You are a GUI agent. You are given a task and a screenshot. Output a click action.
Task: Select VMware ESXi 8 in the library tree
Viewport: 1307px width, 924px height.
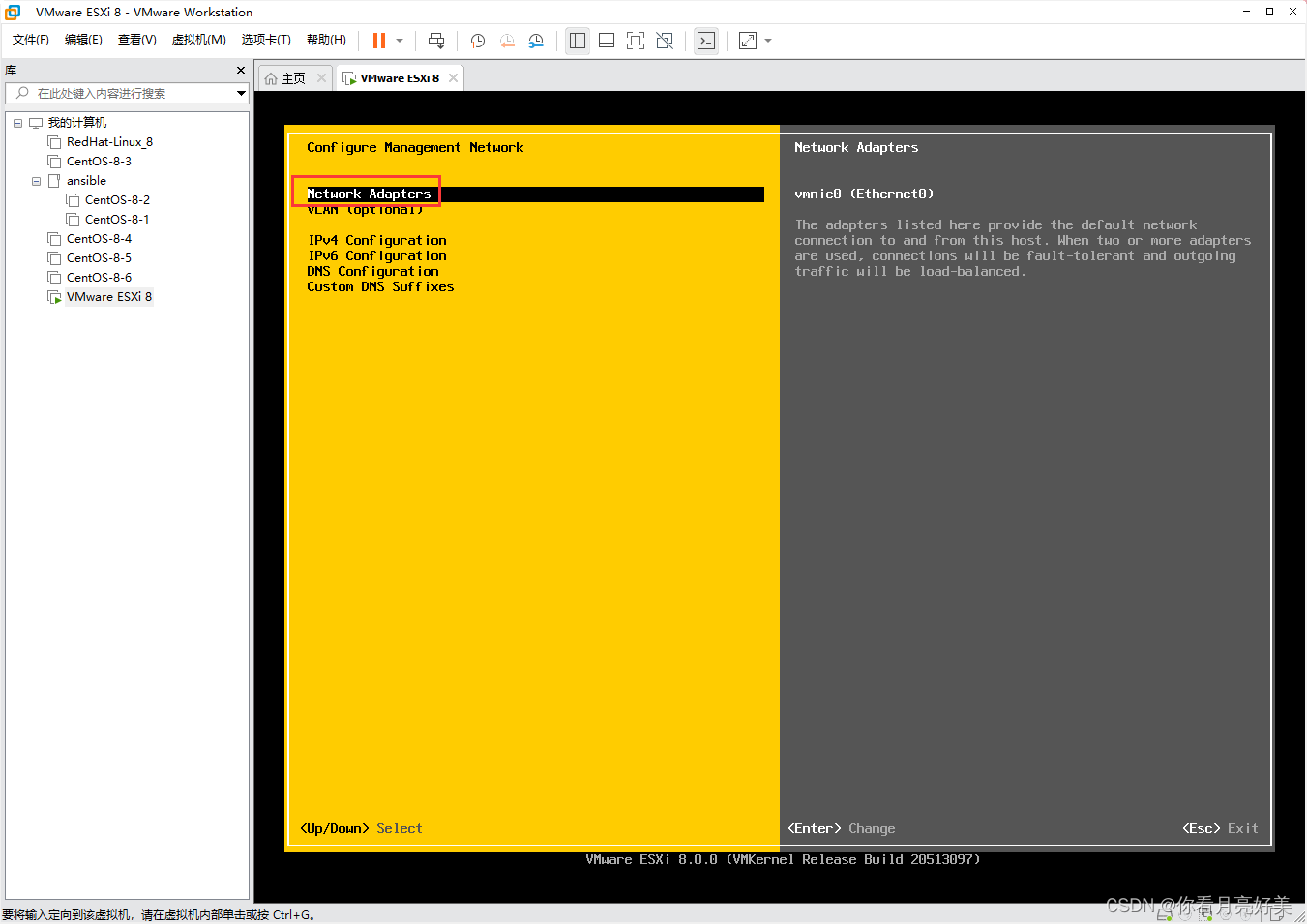coord(109,297)
